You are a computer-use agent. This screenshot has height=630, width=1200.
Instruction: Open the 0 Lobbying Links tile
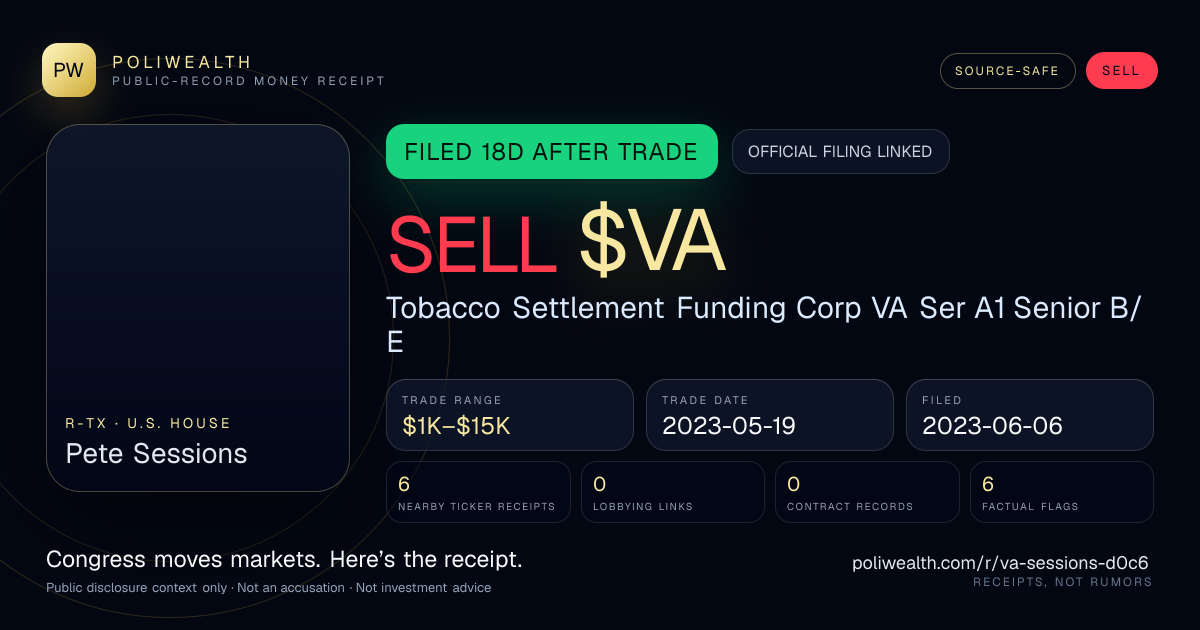click(x=673, y=492)
